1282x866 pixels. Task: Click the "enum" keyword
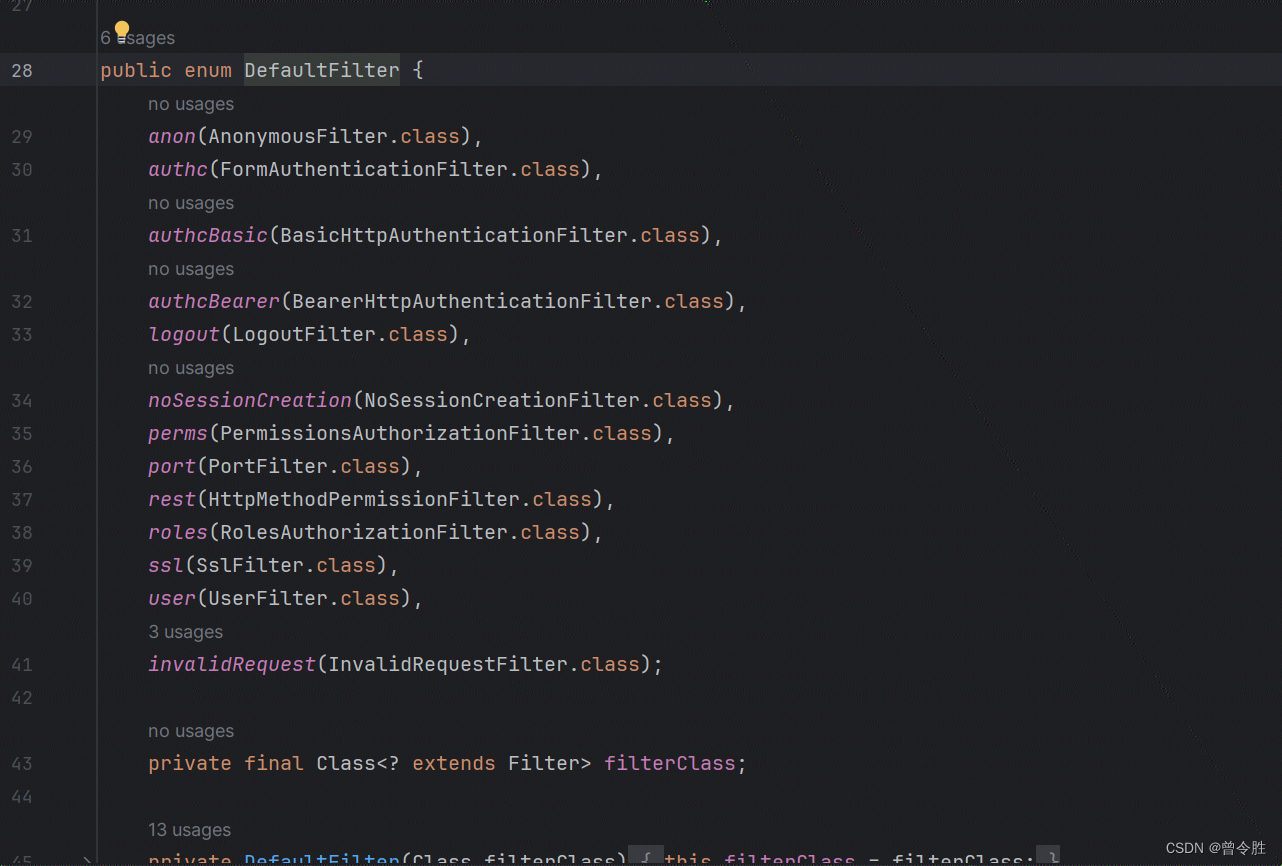tap(208, 70)
